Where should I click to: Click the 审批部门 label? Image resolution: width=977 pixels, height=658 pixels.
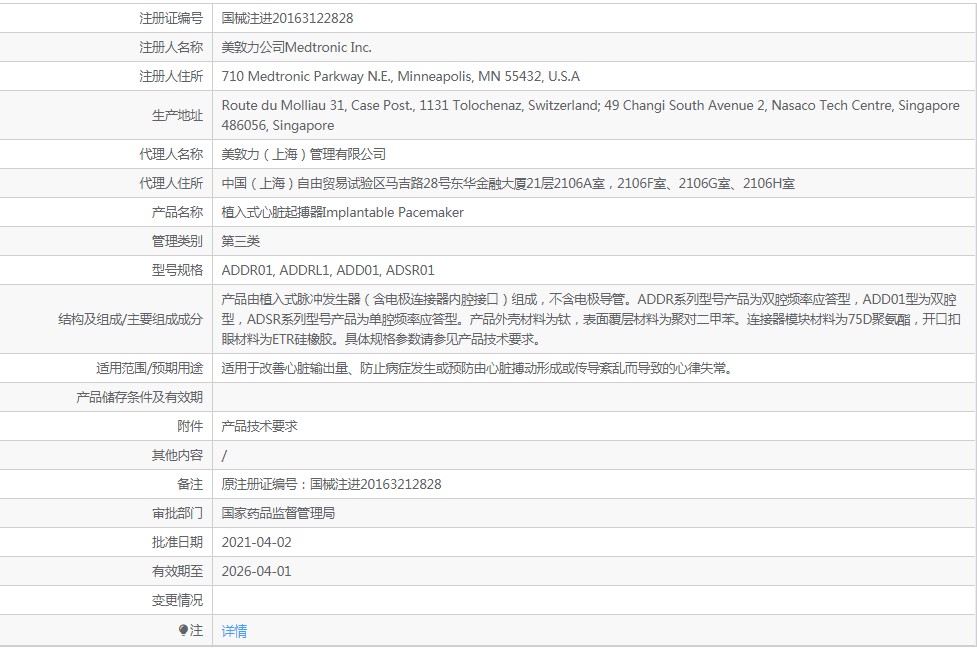(x=177, y=513)
